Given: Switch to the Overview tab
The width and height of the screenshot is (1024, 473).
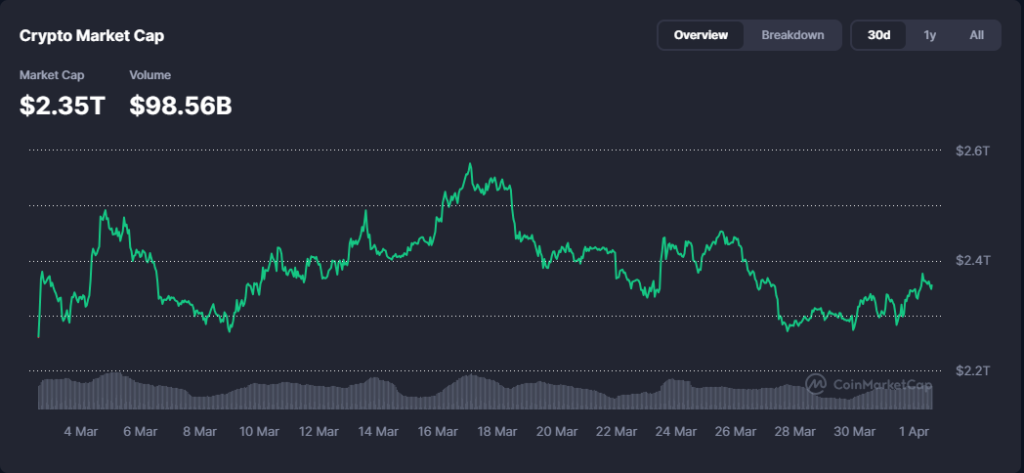Looking at the screenshot, I should coord(700,35).
